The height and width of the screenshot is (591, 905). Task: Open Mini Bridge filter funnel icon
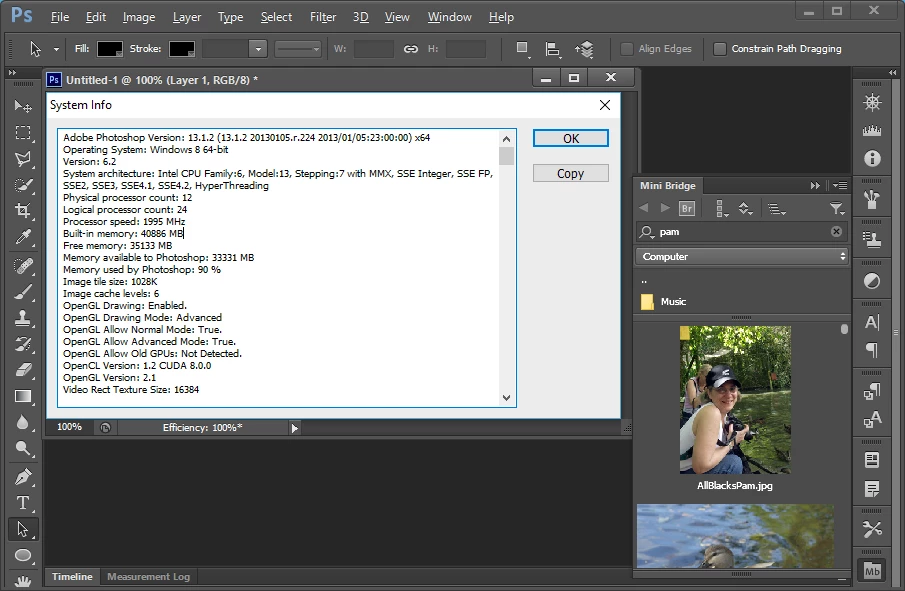(x=837, y=208)
